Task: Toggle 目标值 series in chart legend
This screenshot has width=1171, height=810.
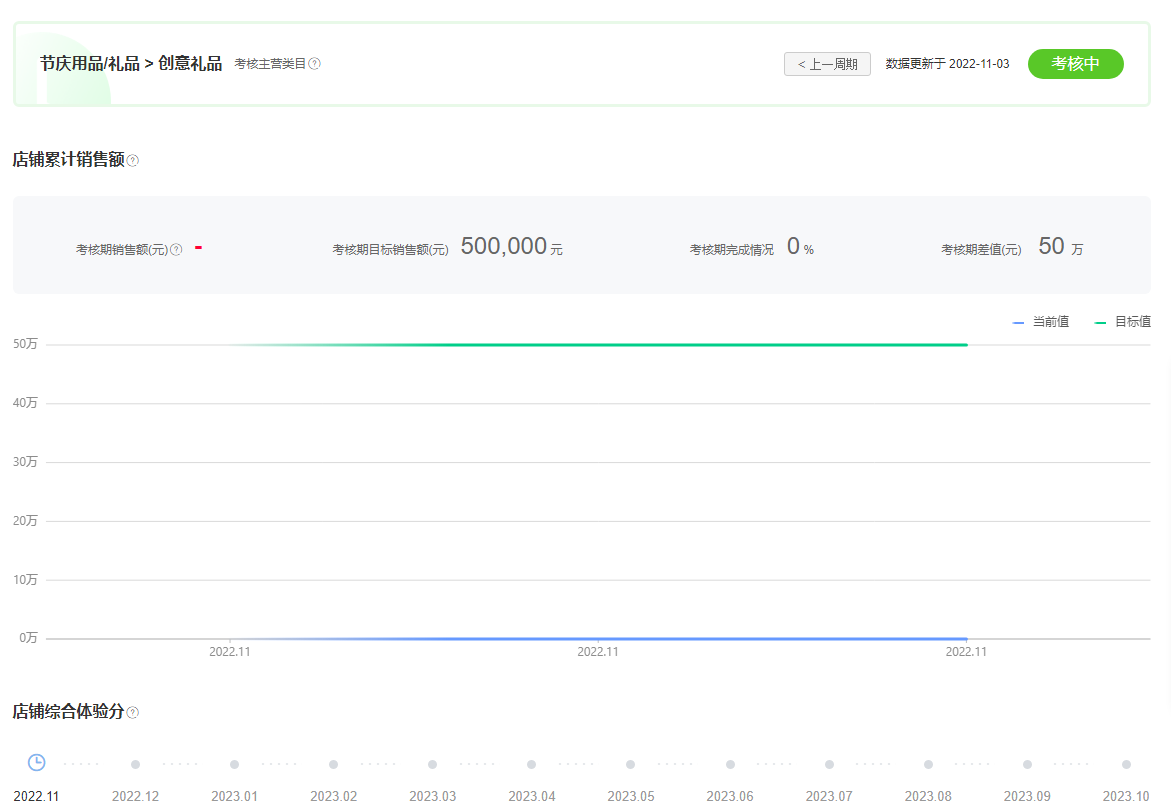Action: (x=1122, y=322)
